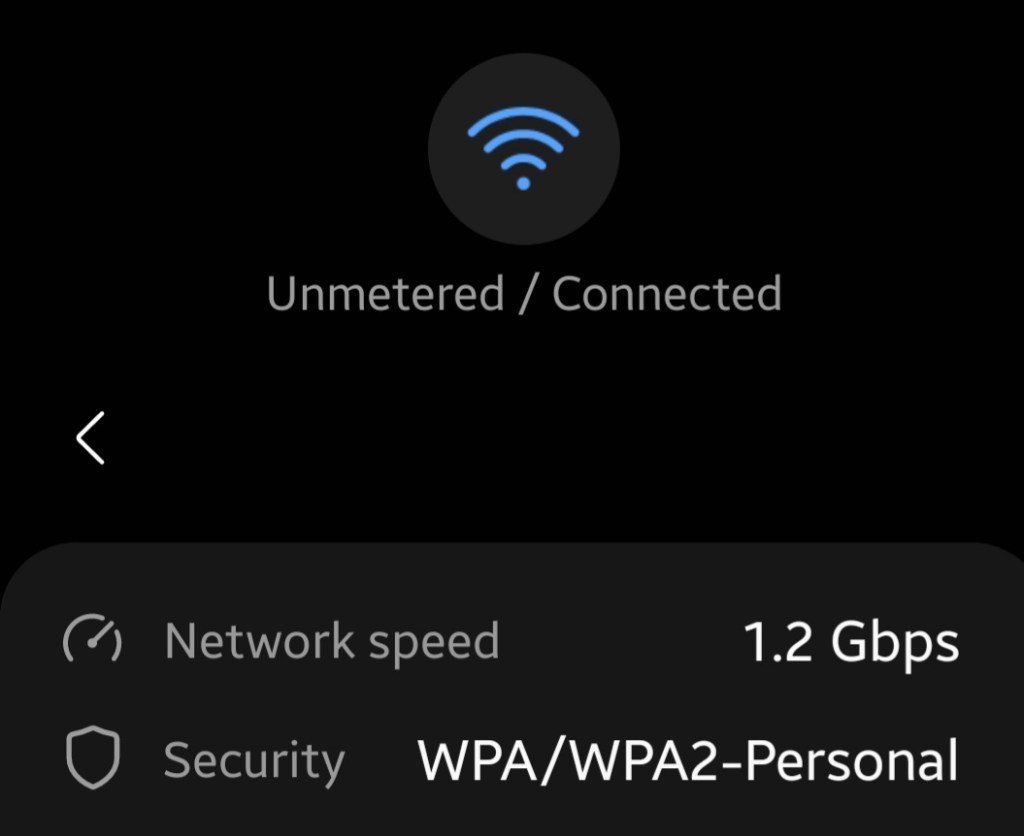Viewport: 1024px width, 836px height.
Task: Tap the 1.2 Gbps speed value
Action: click(852, 642)
